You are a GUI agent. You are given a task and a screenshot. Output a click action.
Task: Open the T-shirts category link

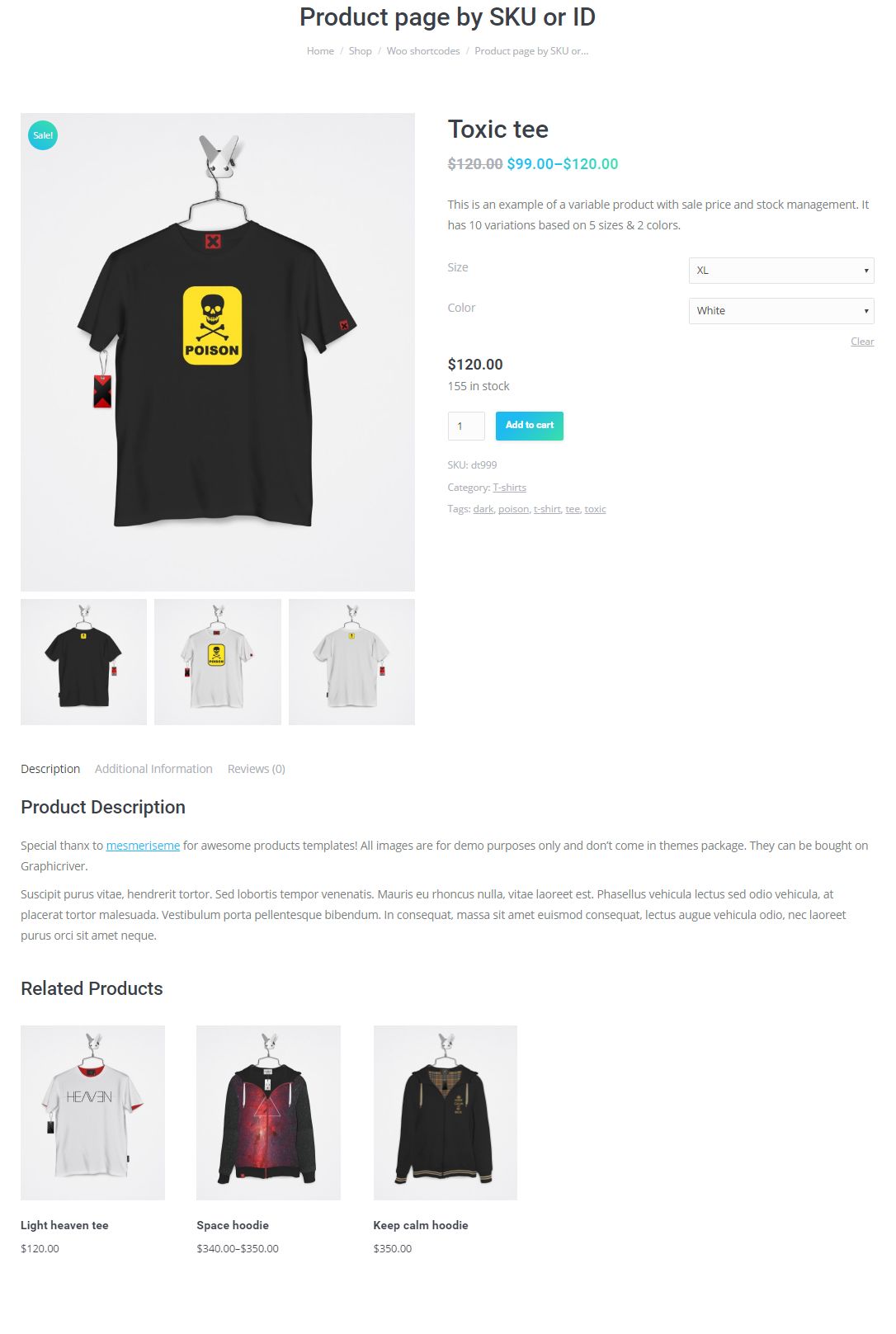(x=509, y=488)
